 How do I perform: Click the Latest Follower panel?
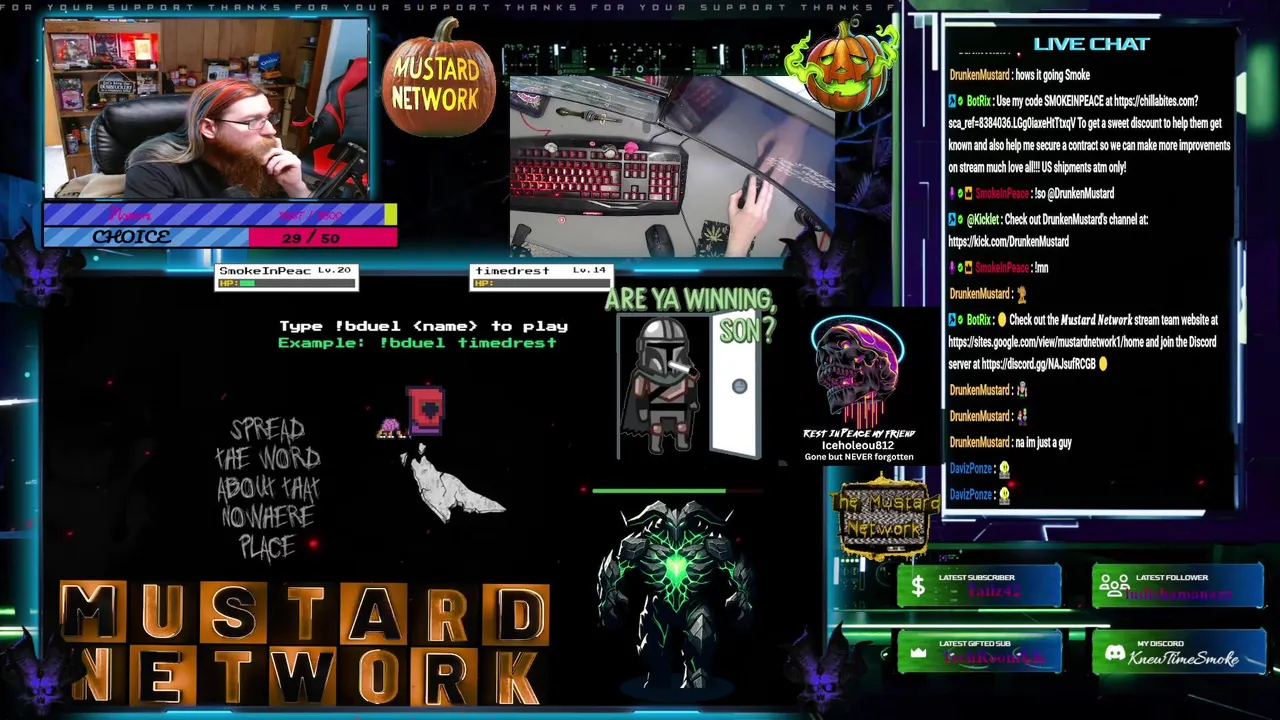coord(1177,586)
